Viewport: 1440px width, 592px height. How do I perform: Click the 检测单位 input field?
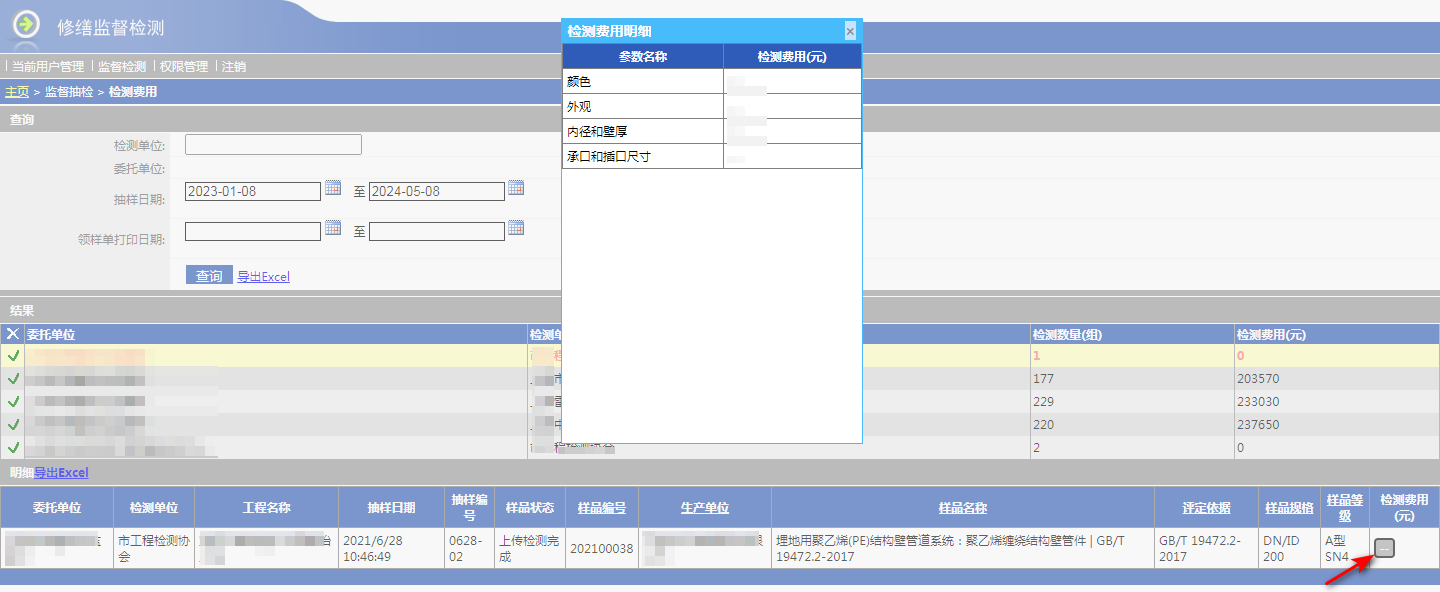tap(273, 145)
